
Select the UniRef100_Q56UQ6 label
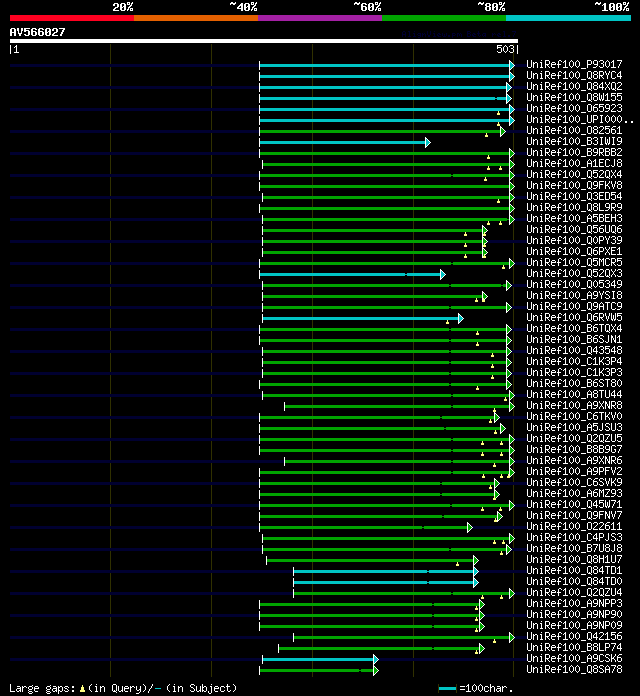click(x=574, y=229)
